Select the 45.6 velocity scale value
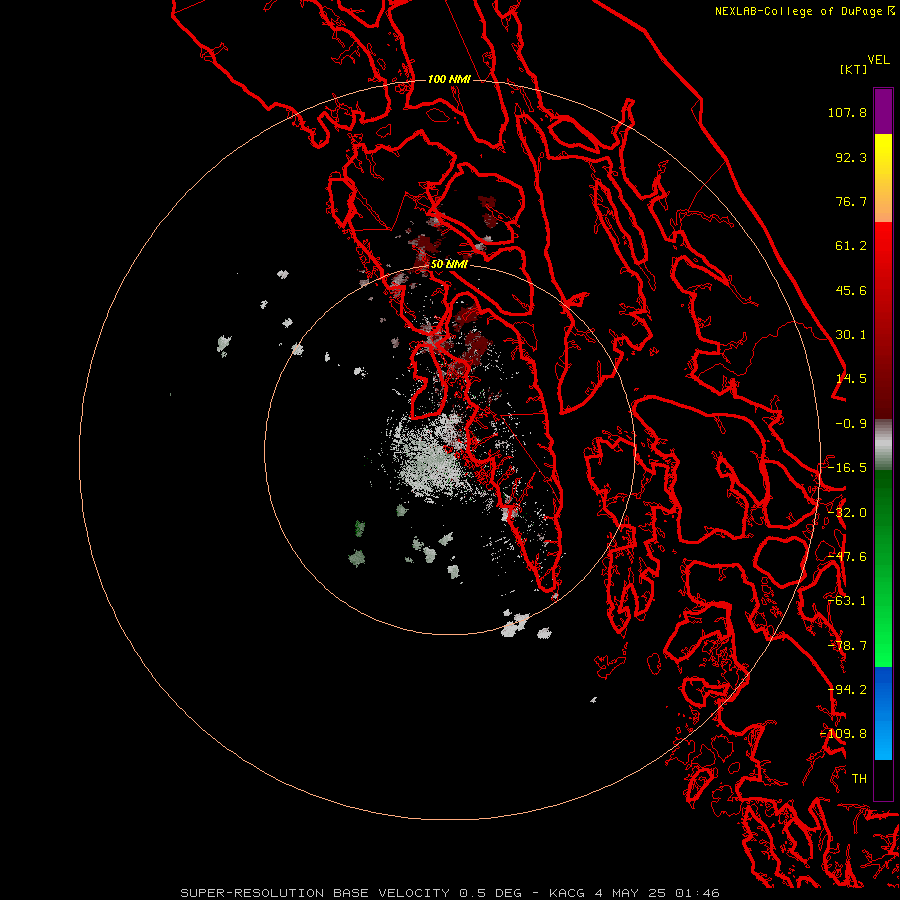The height and width of the screenshot is (900, 900). (x=851, y=290)
